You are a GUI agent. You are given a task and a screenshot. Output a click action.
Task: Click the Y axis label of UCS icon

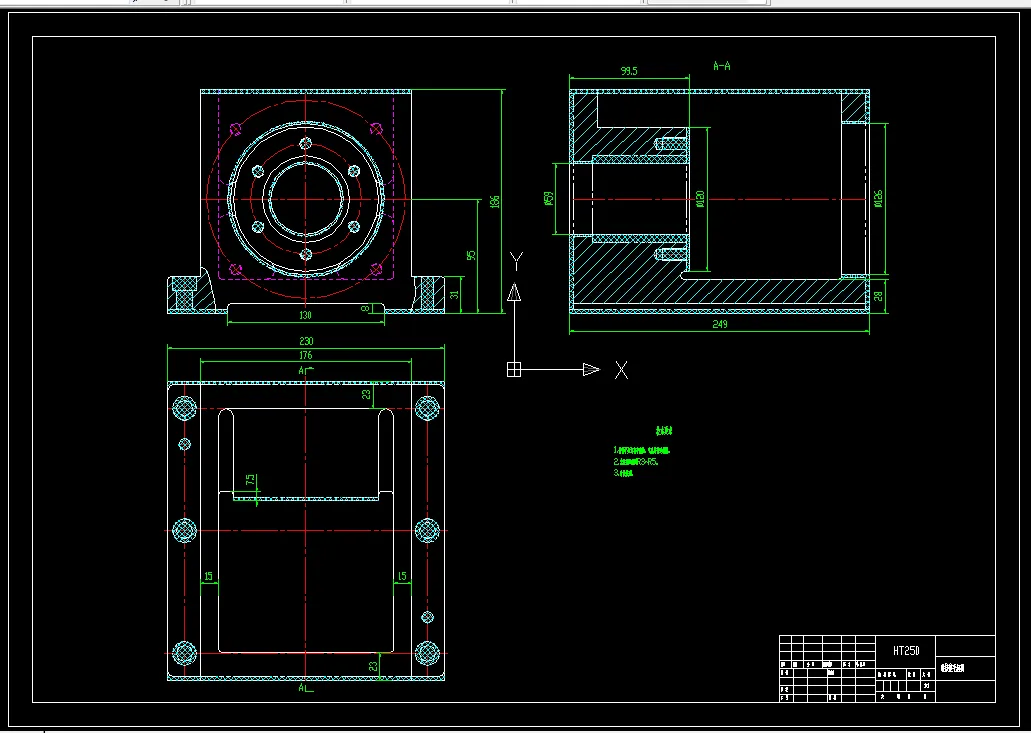(x=516, y=262)
